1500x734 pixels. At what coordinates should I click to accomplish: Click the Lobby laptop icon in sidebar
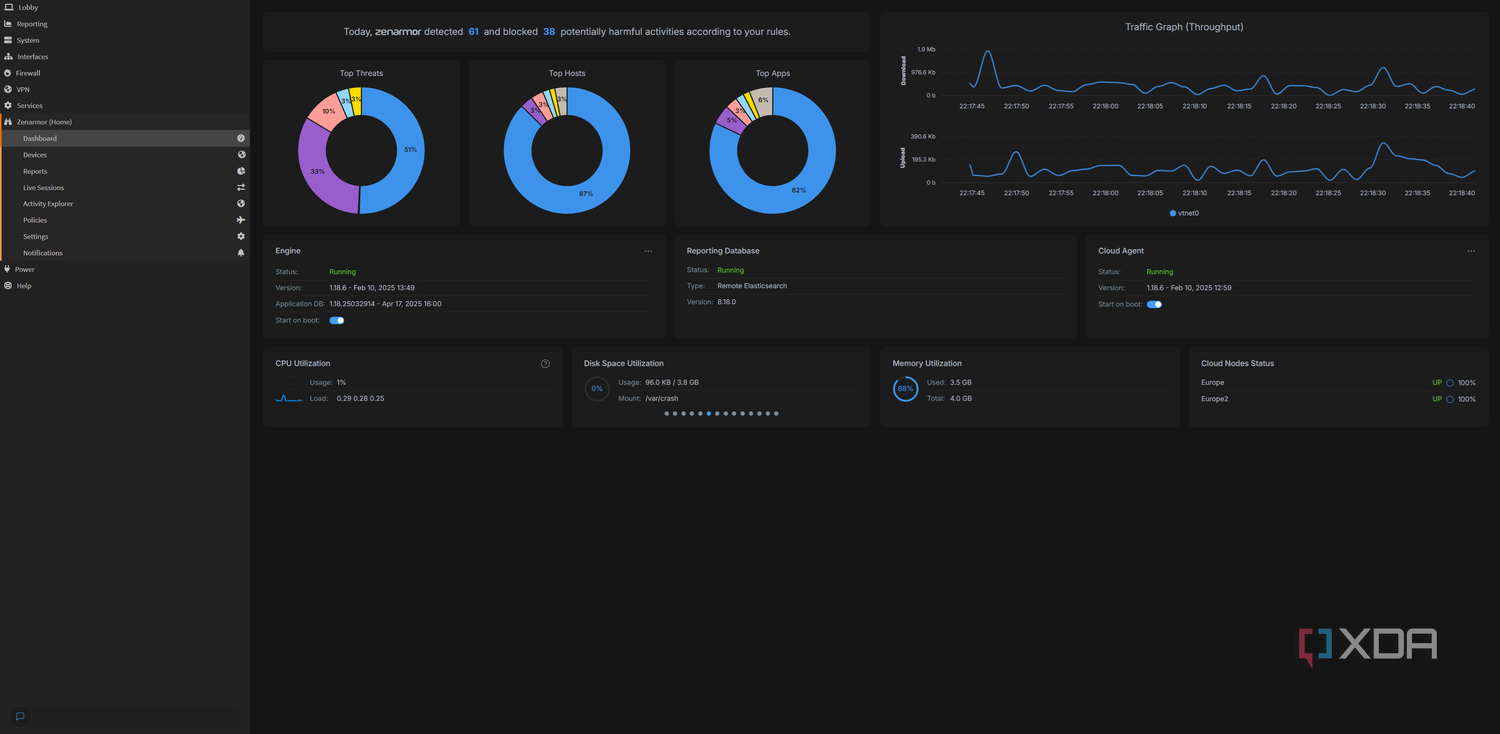(8, 7)
